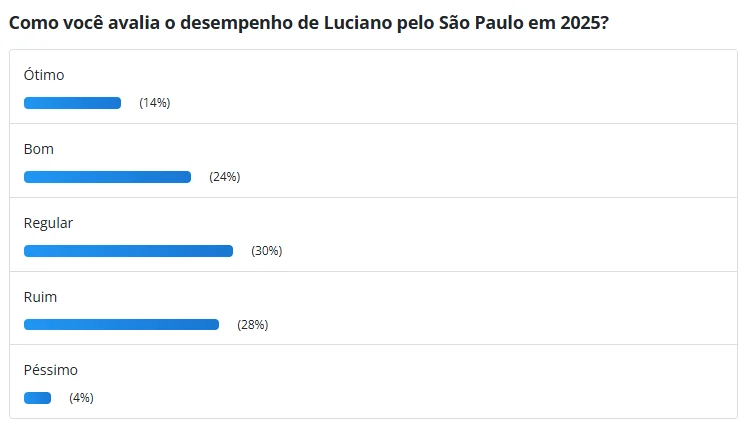Click the Bom result progress bar

tap(107, 177)
